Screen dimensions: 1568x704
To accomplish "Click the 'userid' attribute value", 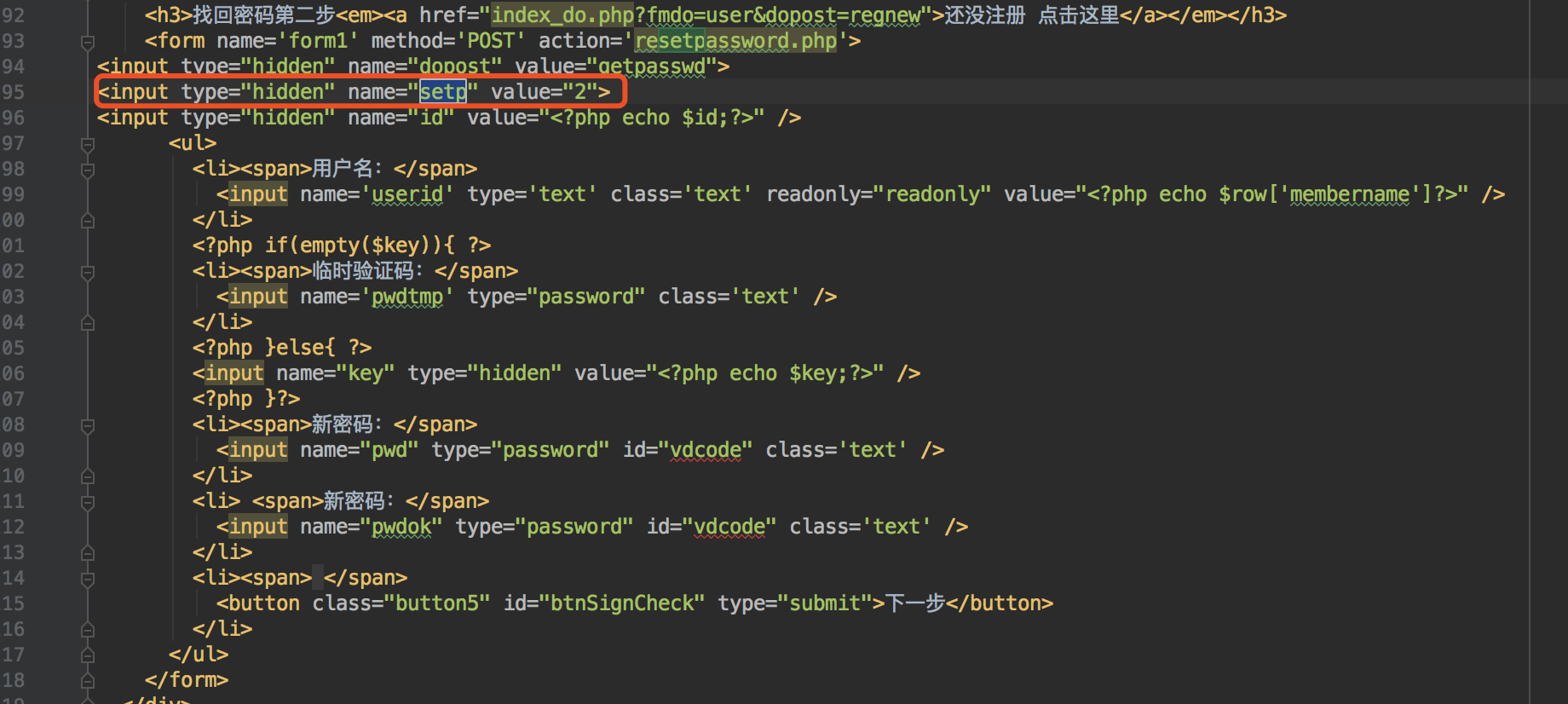I will (x=407, y=194).
